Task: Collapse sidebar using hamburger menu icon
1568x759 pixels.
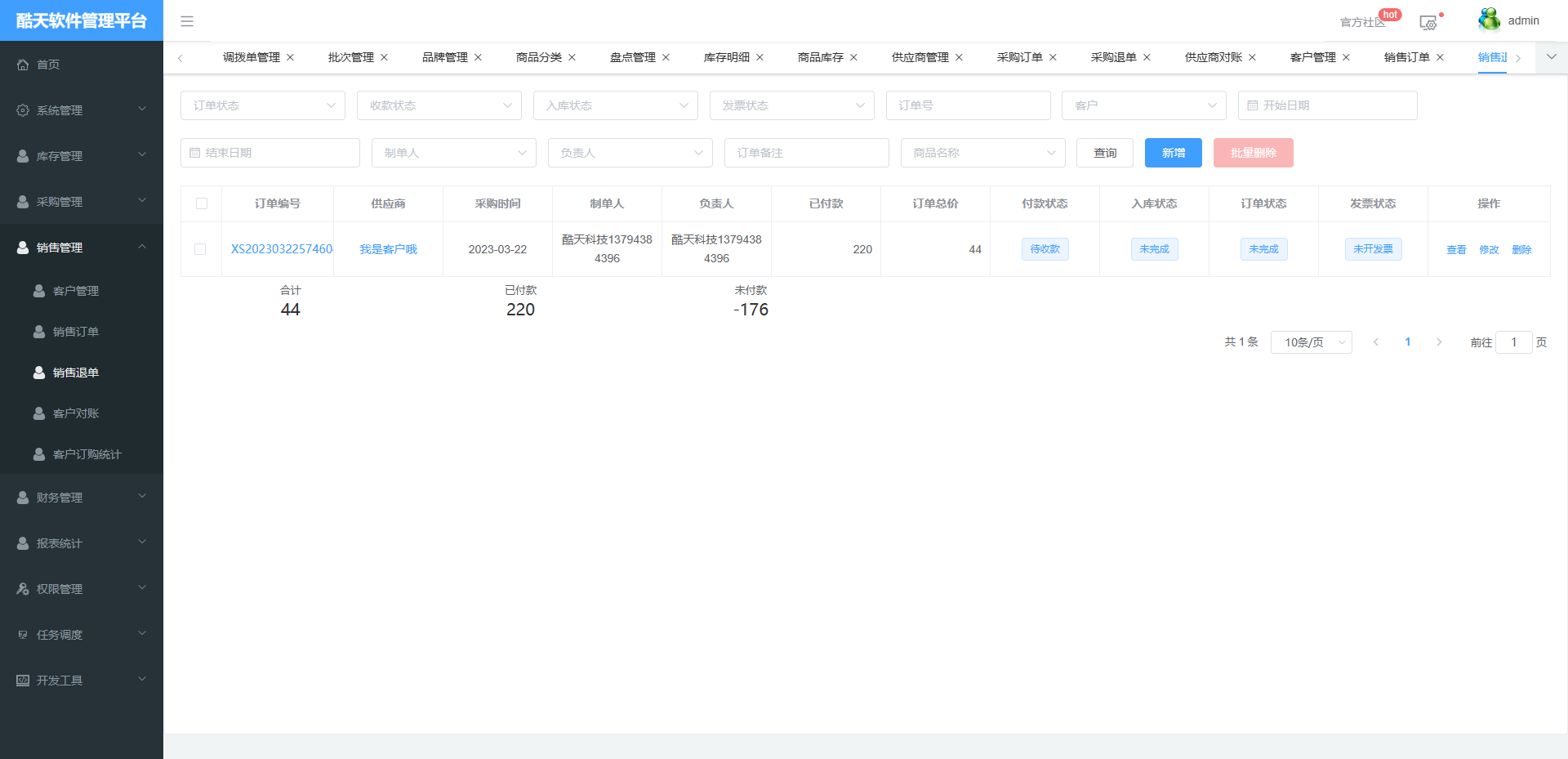Action: pyautogui.click(x=187, y=21)
